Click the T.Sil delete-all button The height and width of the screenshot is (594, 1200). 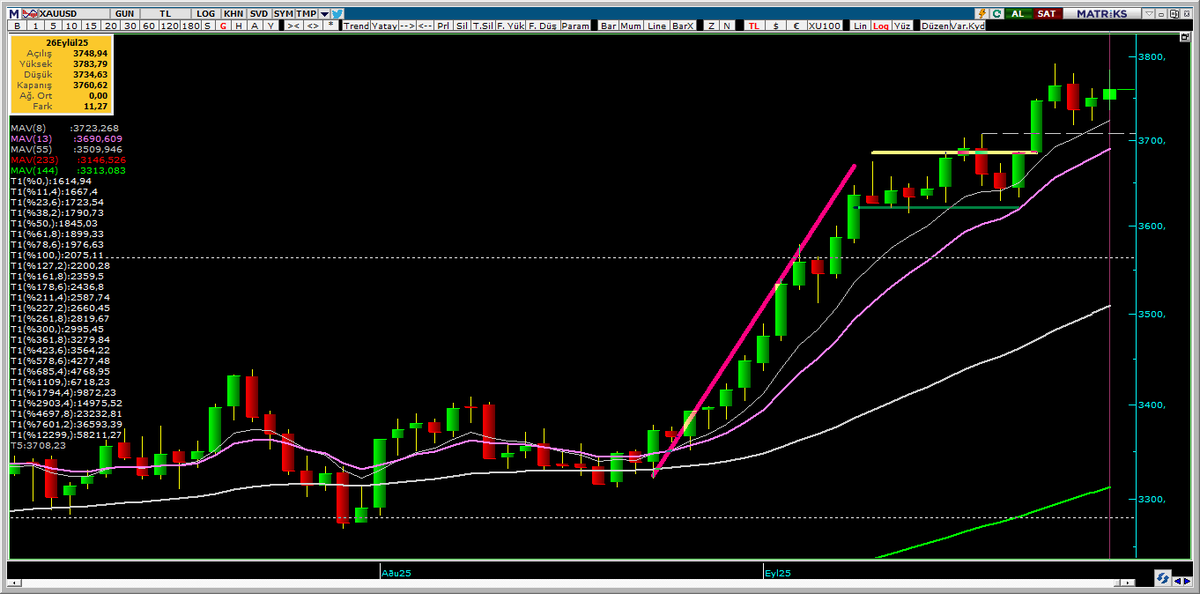[x=483, y=26]
